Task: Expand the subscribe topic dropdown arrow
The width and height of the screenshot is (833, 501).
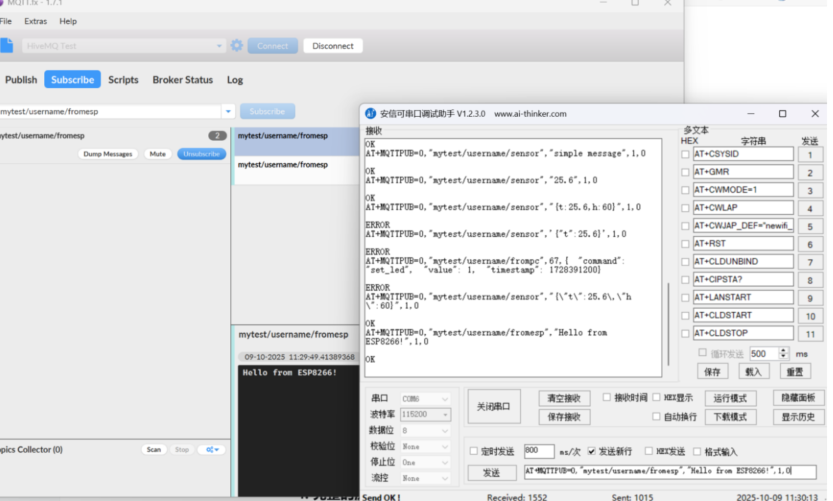Action: [228, 112]
